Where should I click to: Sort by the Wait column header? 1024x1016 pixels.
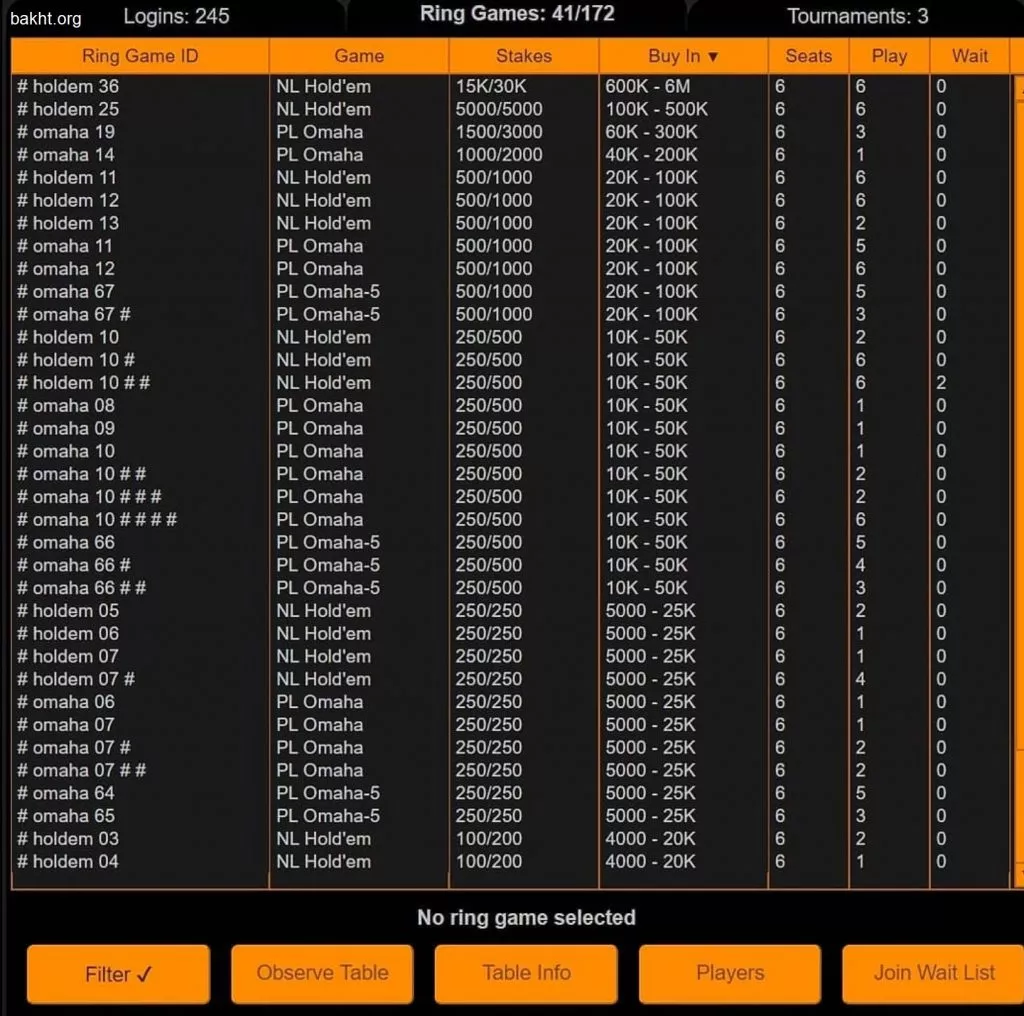pyautogui.click(x=969, y=56)
